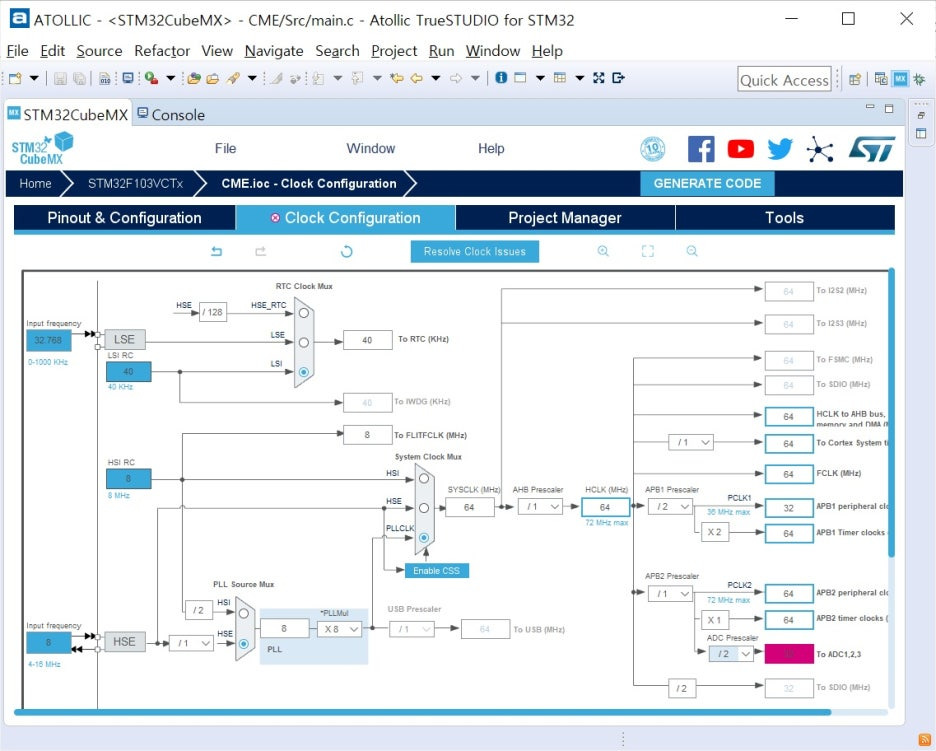The image size is (936, 751).
Task: Click the circular refresh icon above diagram
Action: 346,251
